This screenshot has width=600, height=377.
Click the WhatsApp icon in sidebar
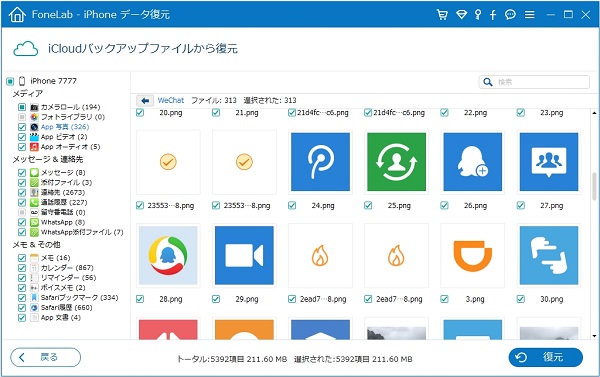click(x=34, y=222)
